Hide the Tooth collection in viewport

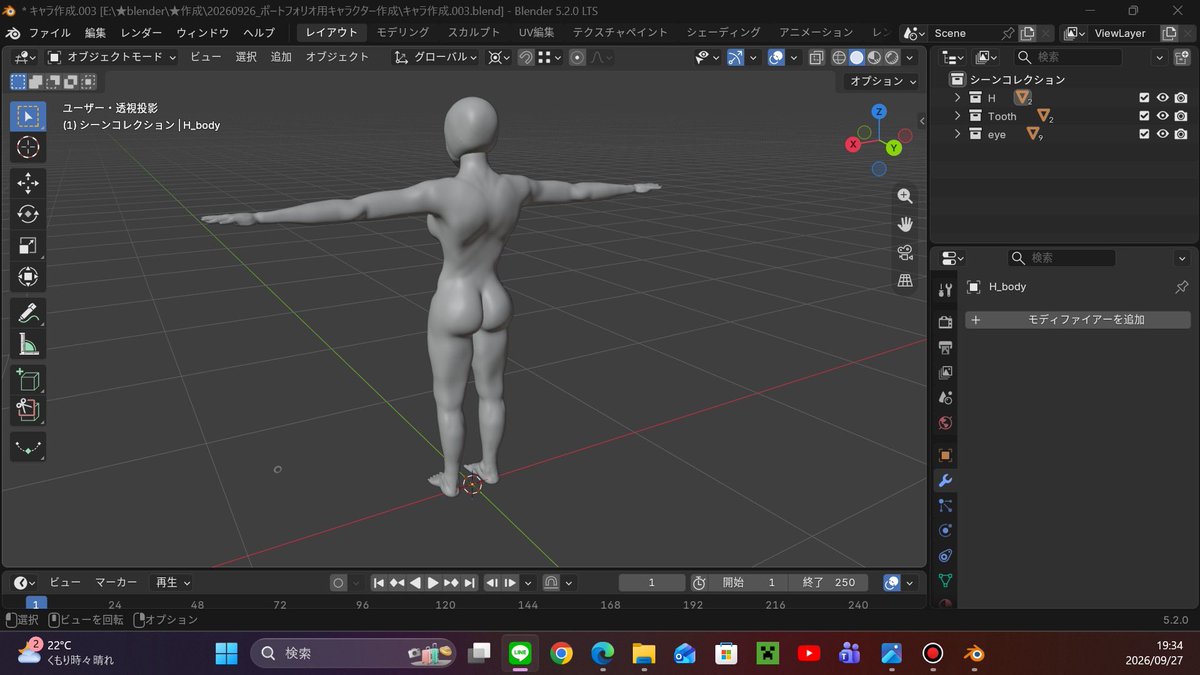point(1163,116)
